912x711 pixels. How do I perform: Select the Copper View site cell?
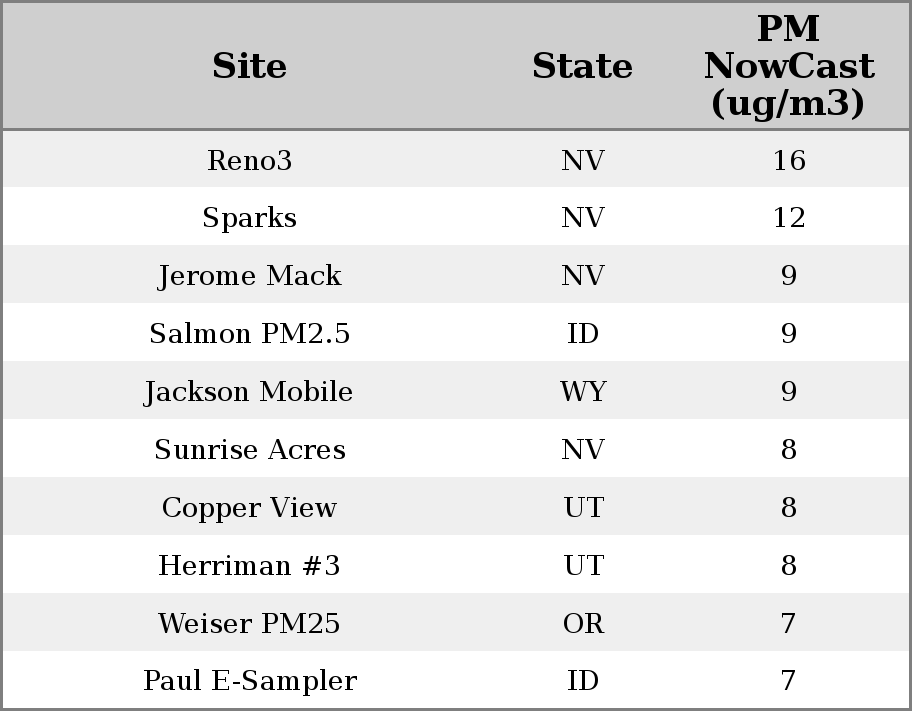point(249,508)
